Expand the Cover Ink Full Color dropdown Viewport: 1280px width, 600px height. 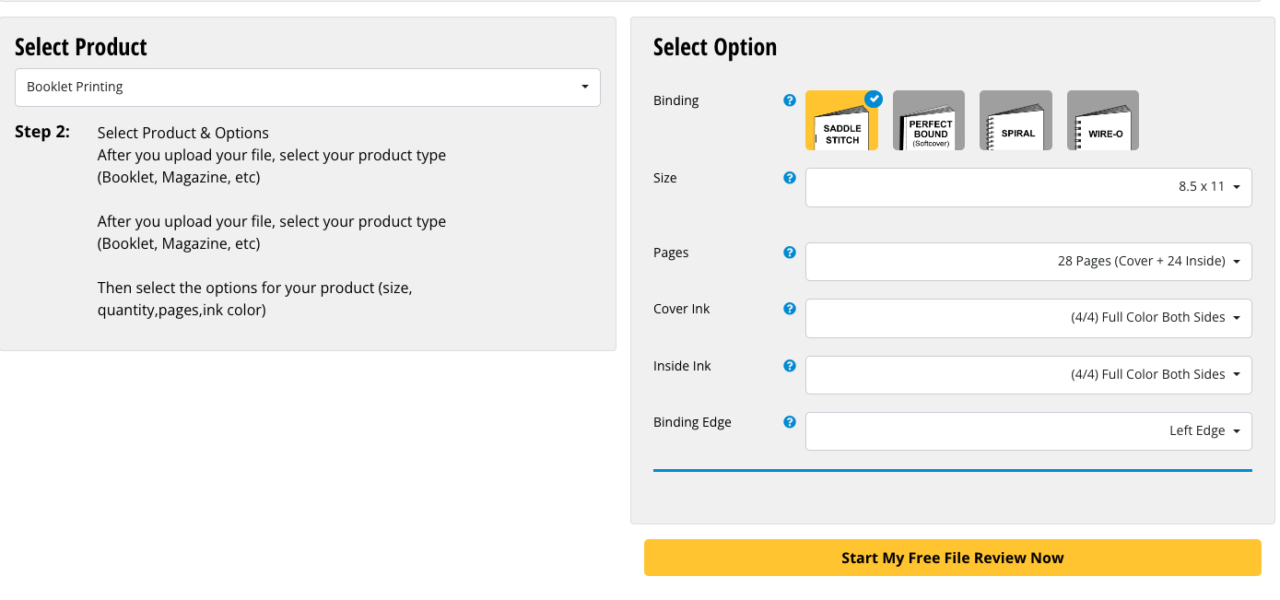tap(1028, 318)
